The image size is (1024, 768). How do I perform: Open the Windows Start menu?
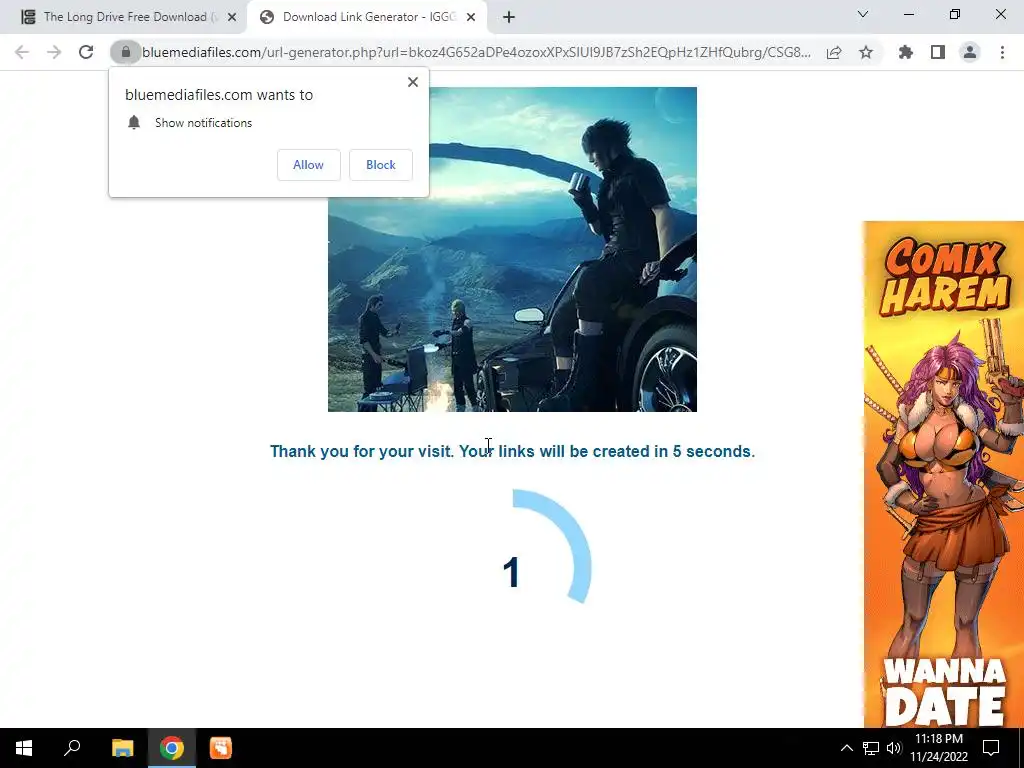click(x=24, y=748)
